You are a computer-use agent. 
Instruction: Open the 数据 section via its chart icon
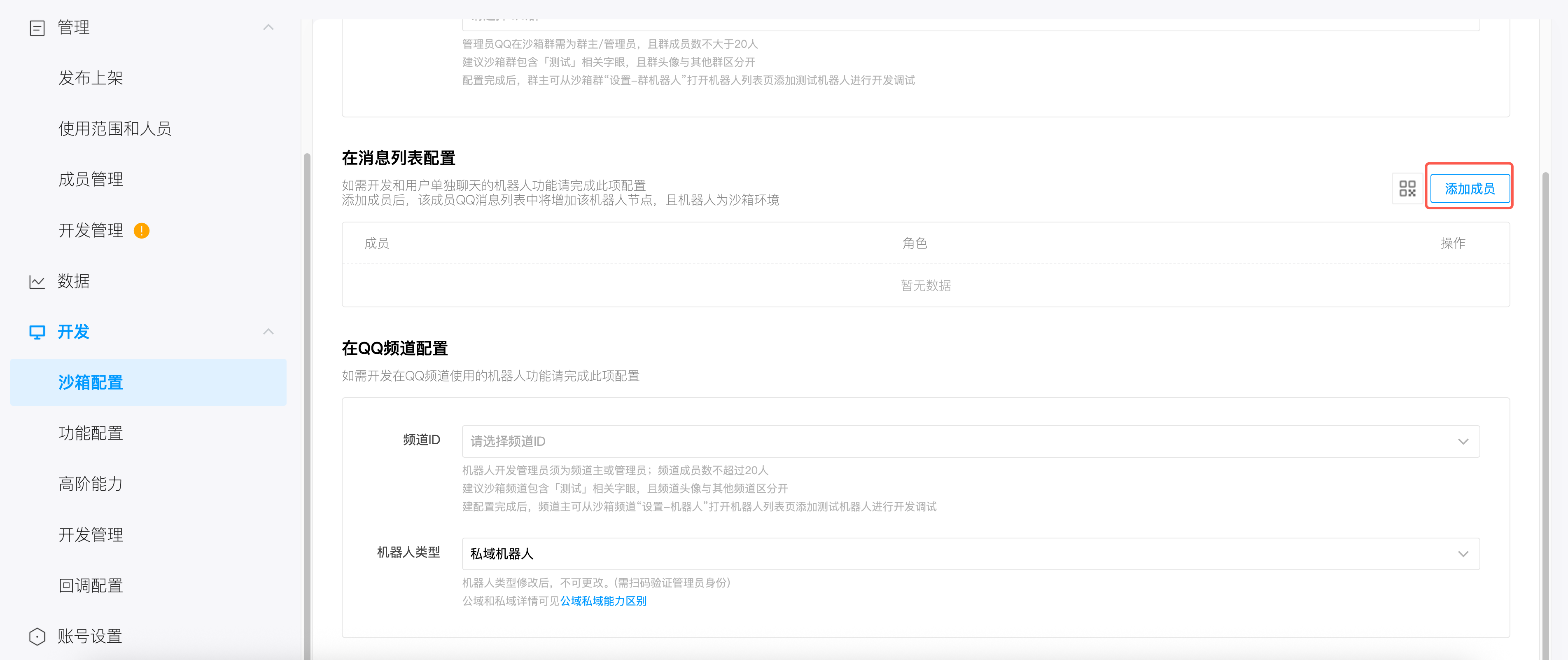pyautogui.click(x=38, y=281)
